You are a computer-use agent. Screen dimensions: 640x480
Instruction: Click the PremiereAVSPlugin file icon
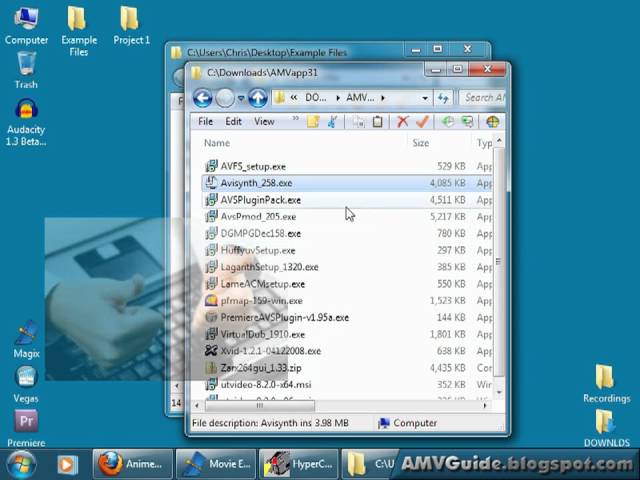211,318
